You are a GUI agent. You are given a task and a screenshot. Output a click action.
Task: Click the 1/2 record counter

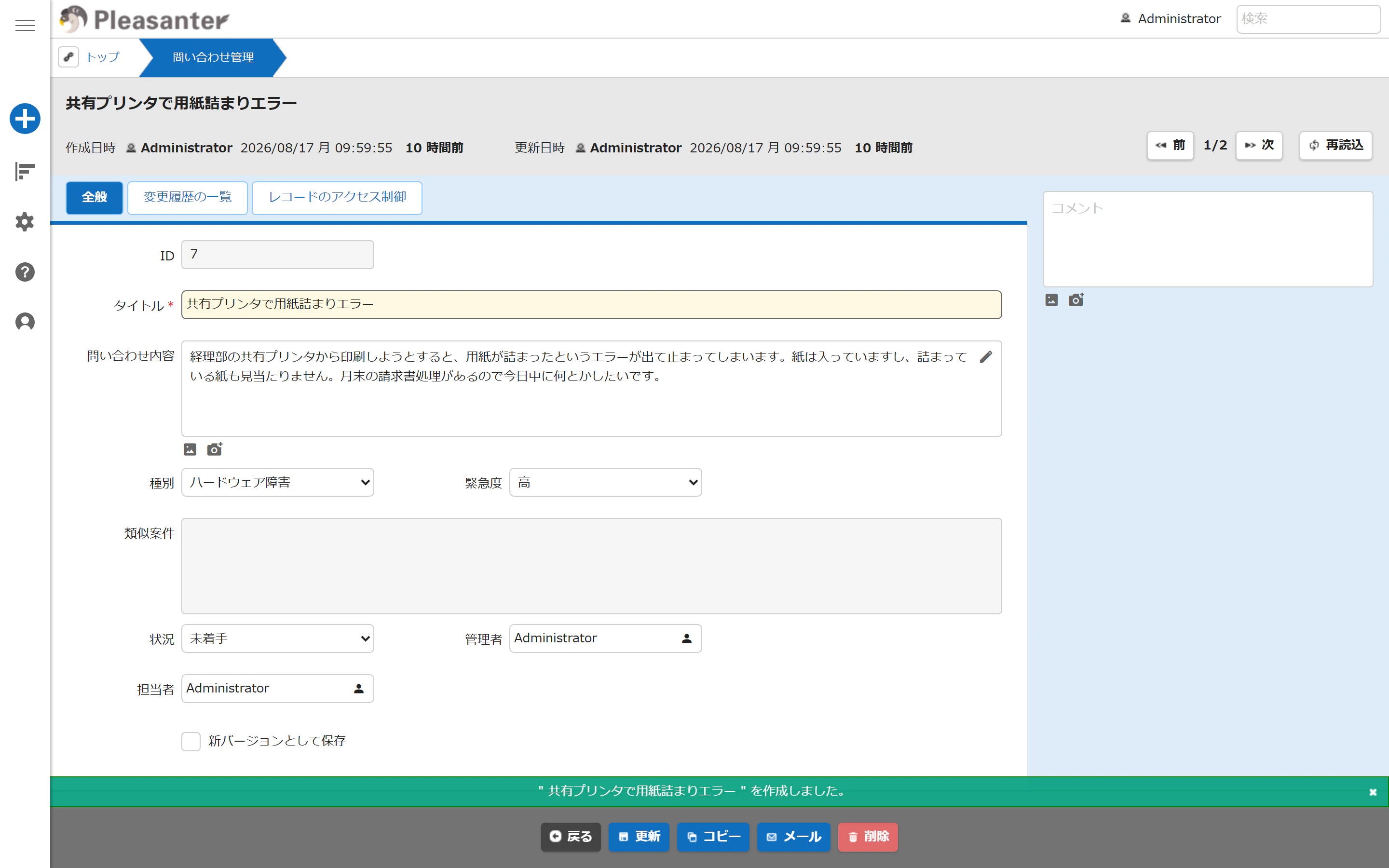point(1215,145)
